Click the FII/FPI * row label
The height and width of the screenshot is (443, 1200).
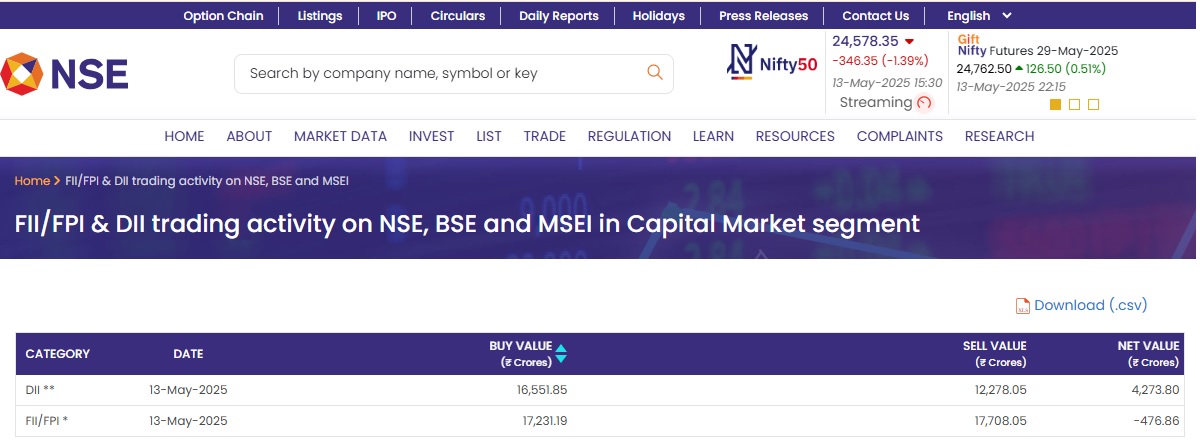pos(47,421)
